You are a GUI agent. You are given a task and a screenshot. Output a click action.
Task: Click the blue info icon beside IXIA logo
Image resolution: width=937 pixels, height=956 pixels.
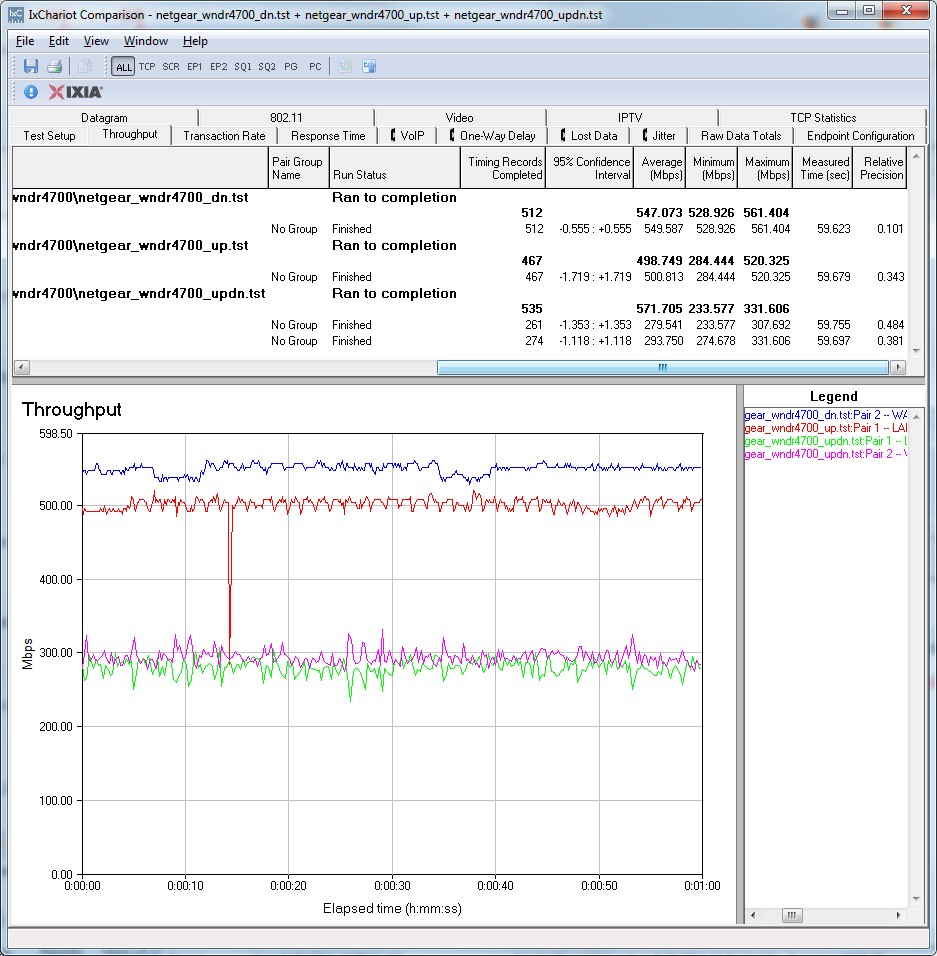pyautogui.click(x=30, y=92)
